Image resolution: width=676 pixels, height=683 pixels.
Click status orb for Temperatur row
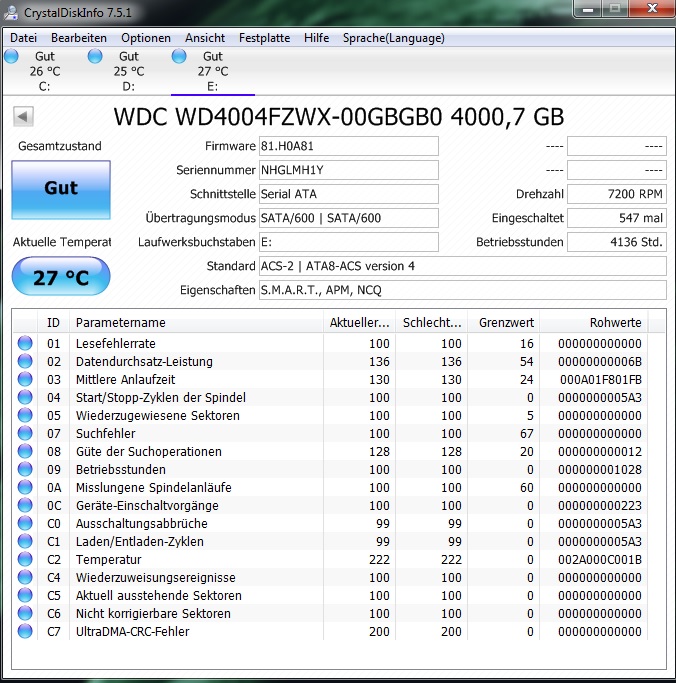click(x=25, y=559)
